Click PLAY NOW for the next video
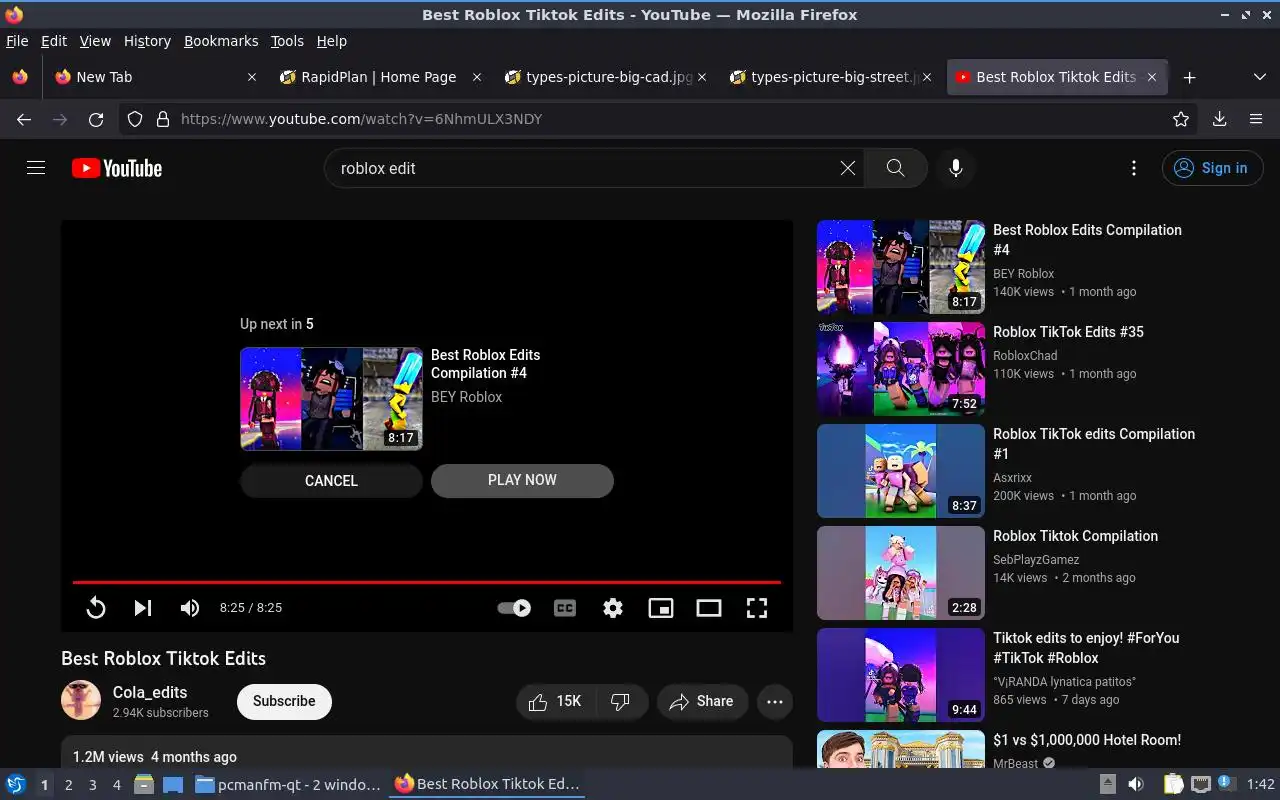The width and height of the screenshot is (1280, 800). coord(522,480)
